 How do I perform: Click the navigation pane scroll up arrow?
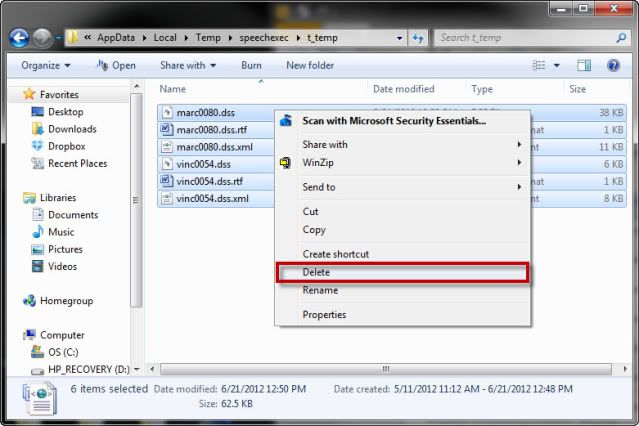tap(137, 86)
